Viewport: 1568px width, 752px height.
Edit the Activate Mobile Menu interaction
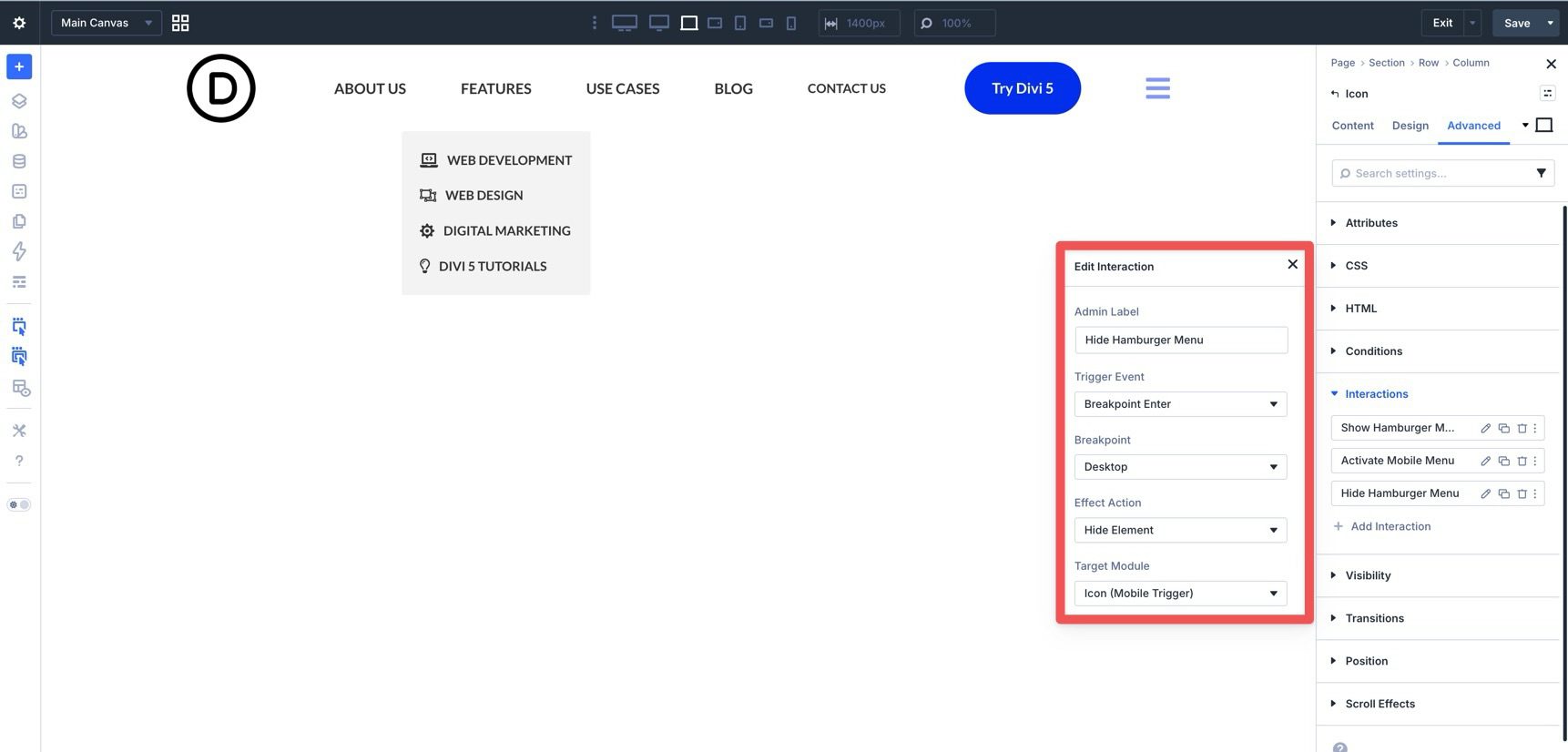(1485, 461)
